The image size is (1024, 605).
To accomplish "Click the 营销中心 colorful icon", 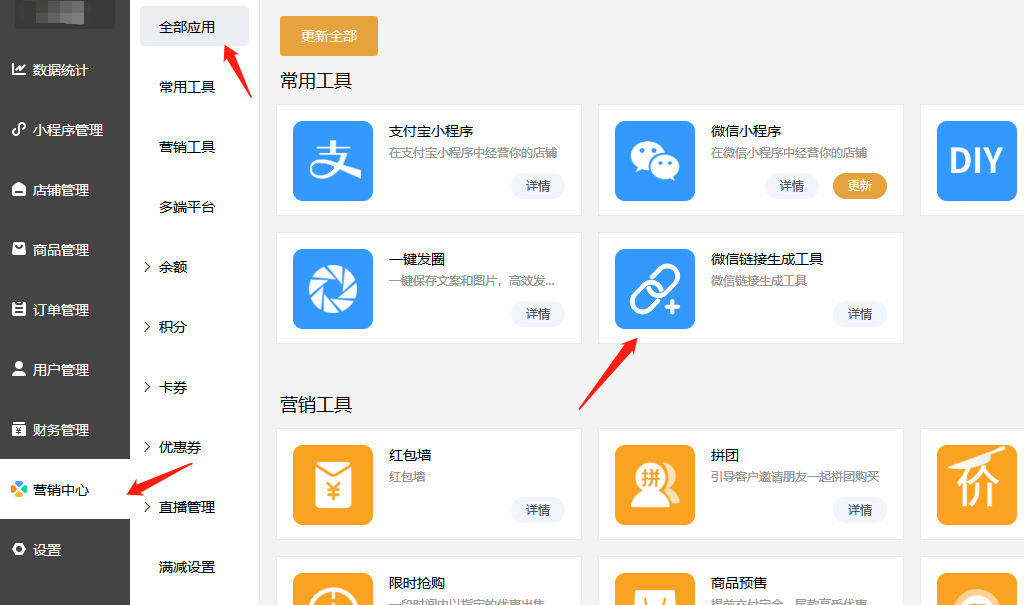I will click(19, 489).
